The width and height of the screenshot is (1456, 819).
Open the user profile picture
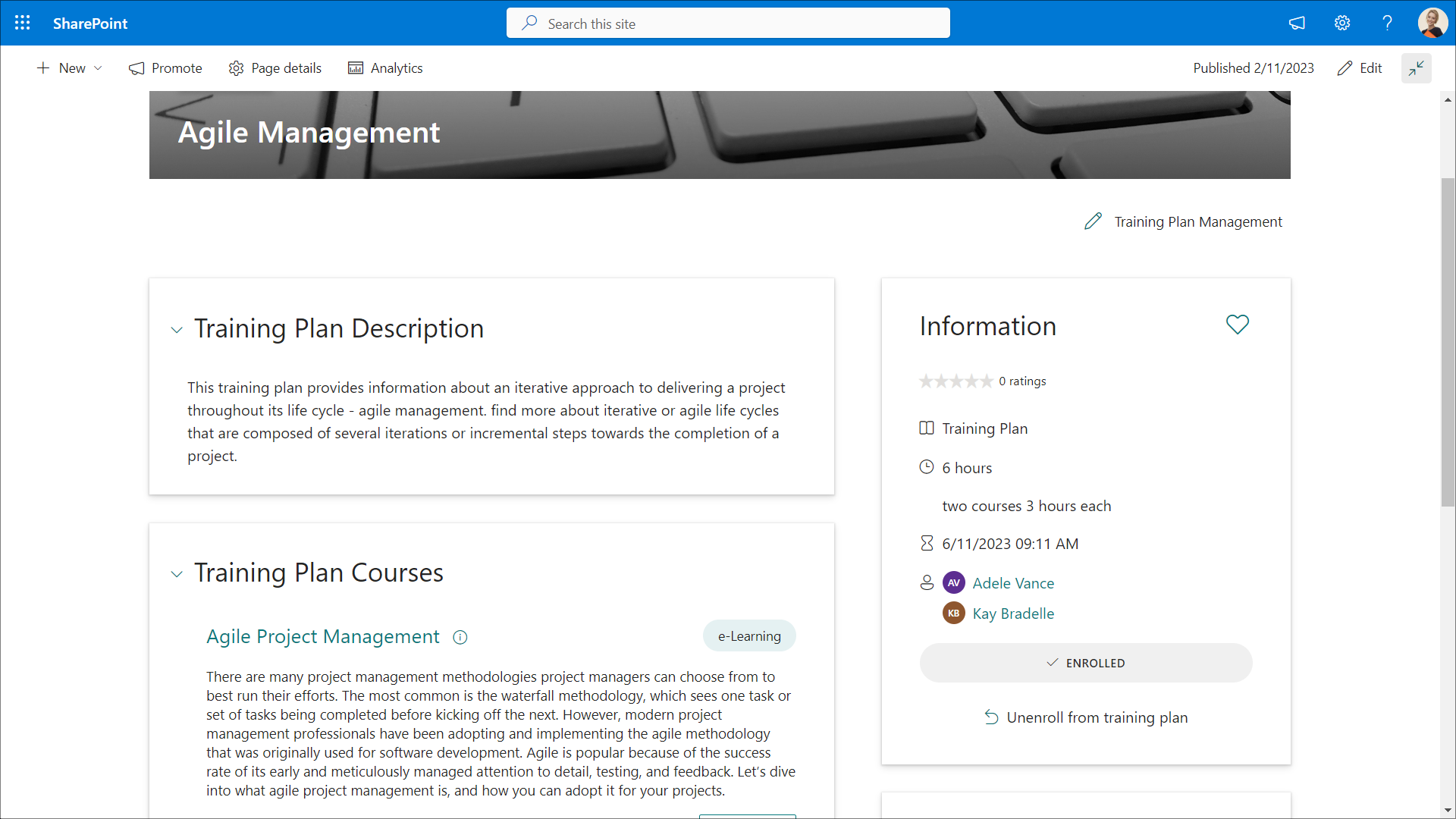click(x=1432, y=23)
